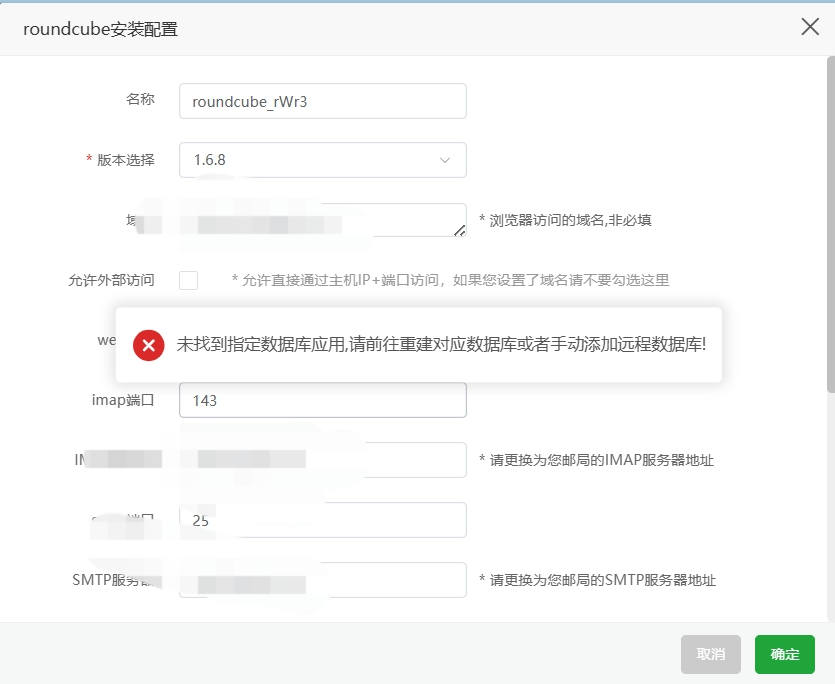Click the 名称 input field with roundcube_rWr3

tap(323, 101)
